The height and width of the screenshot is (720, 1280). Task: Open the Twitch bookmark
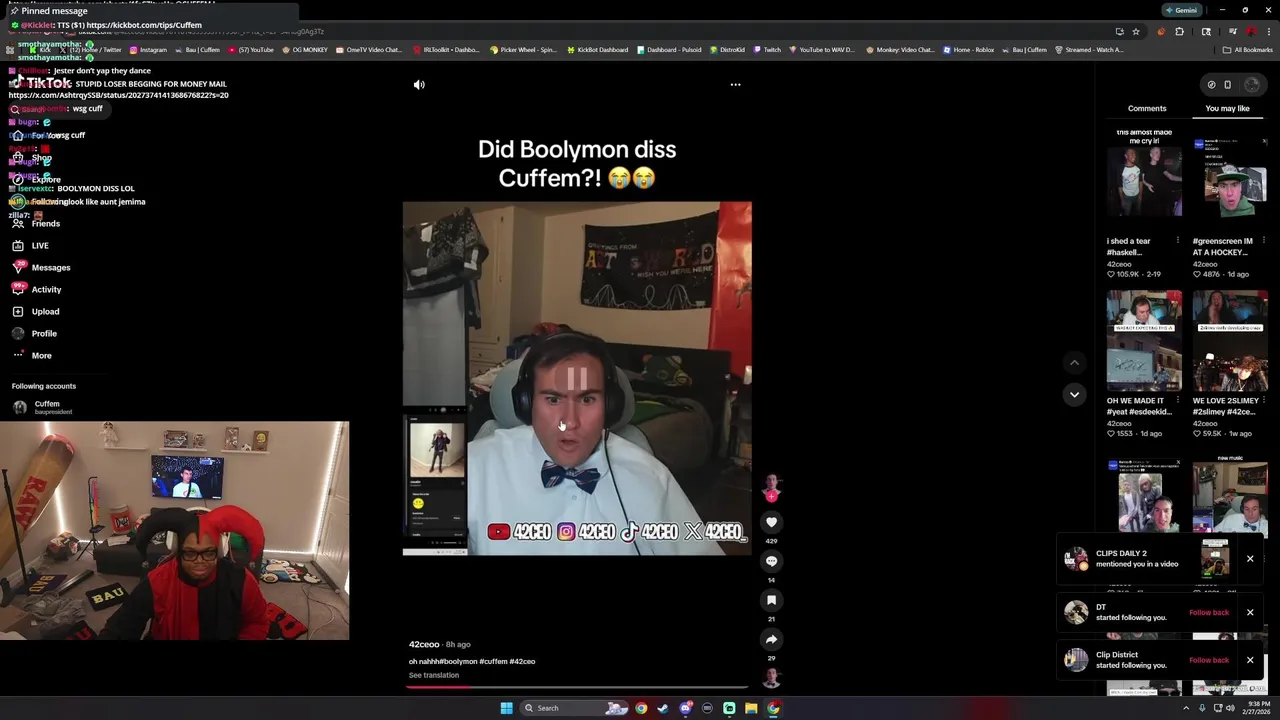767,49
